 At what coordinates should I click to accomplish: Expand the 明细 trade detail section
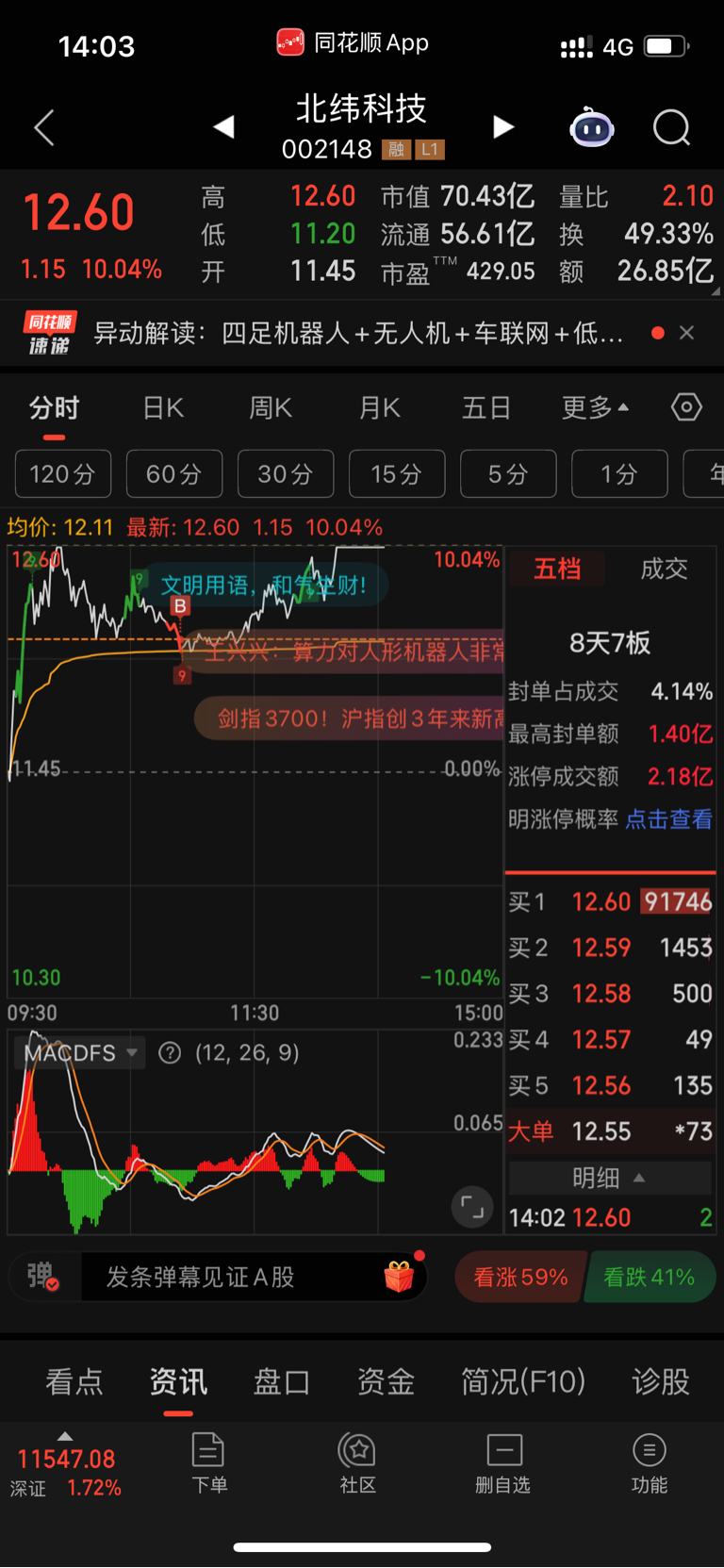610,1178
